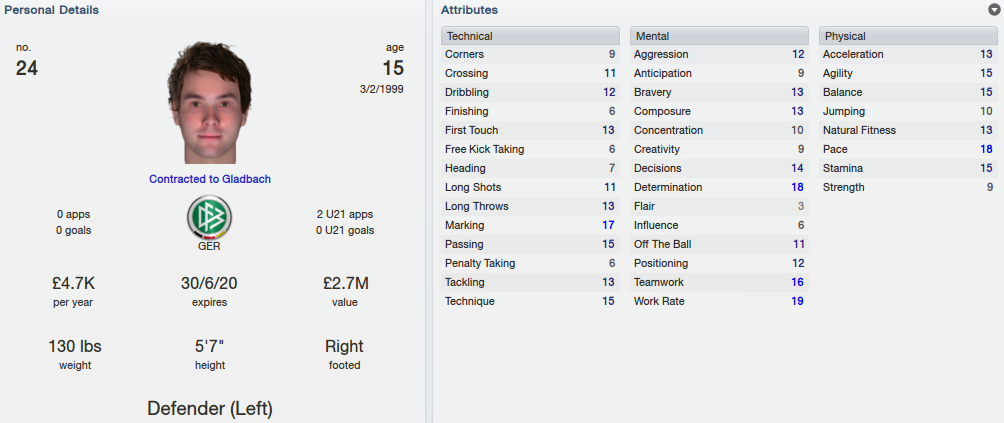This screenshot has width=1004, height=423.
Task: Select the Physical column header
Action: click(908, 36)
